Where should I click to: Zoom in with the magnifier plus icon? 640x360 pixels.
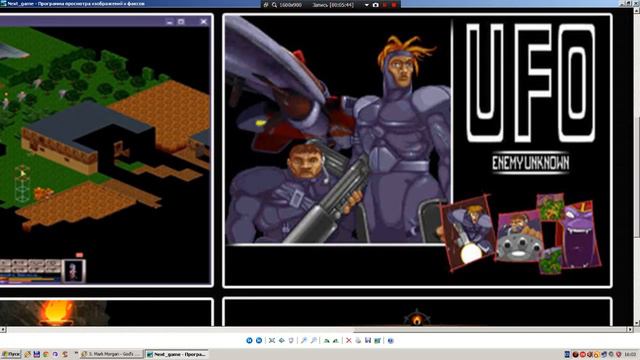click(x=304, y=340)
